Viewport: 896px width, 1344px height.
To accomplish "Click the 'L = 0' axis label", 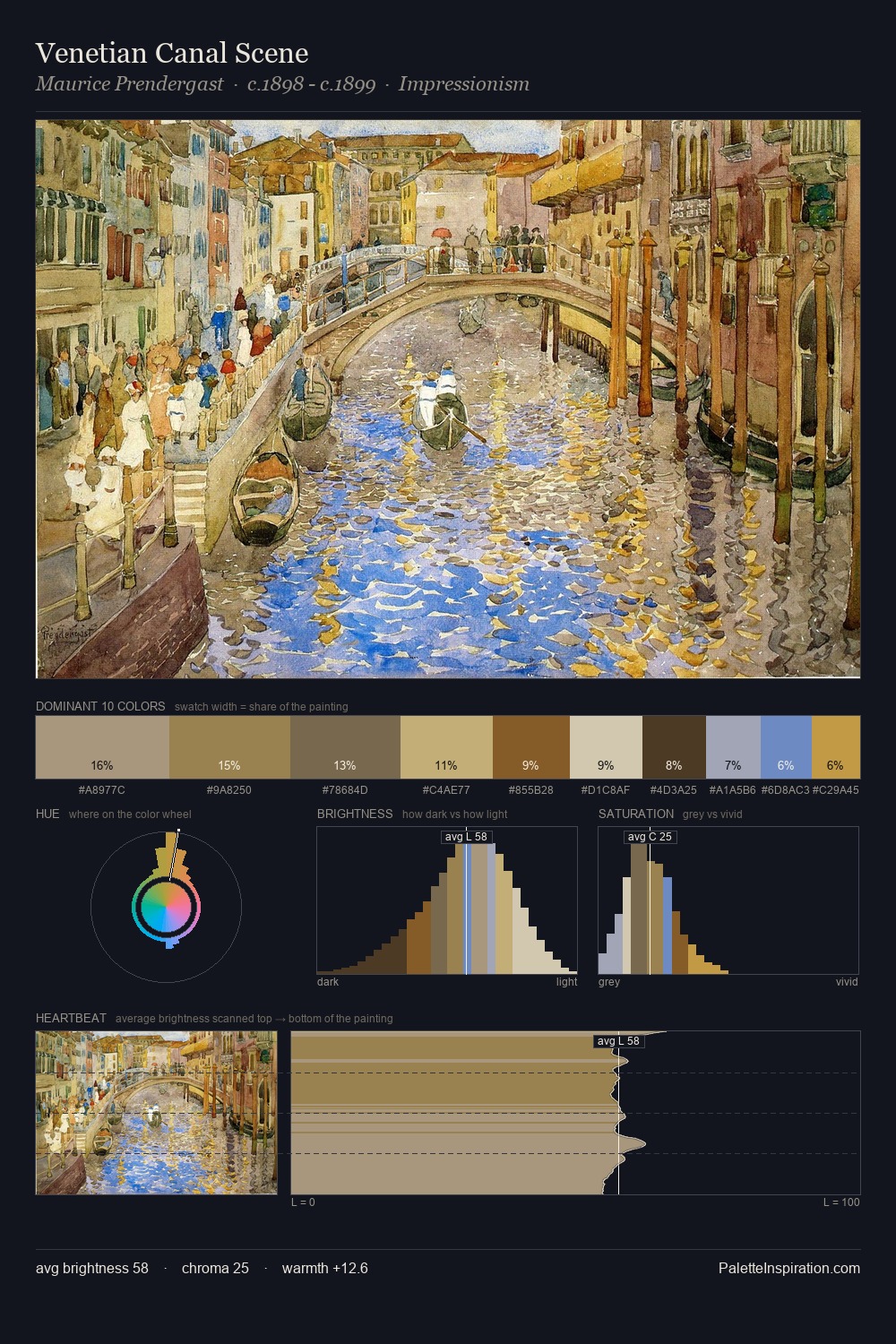I will [303, 1202].
